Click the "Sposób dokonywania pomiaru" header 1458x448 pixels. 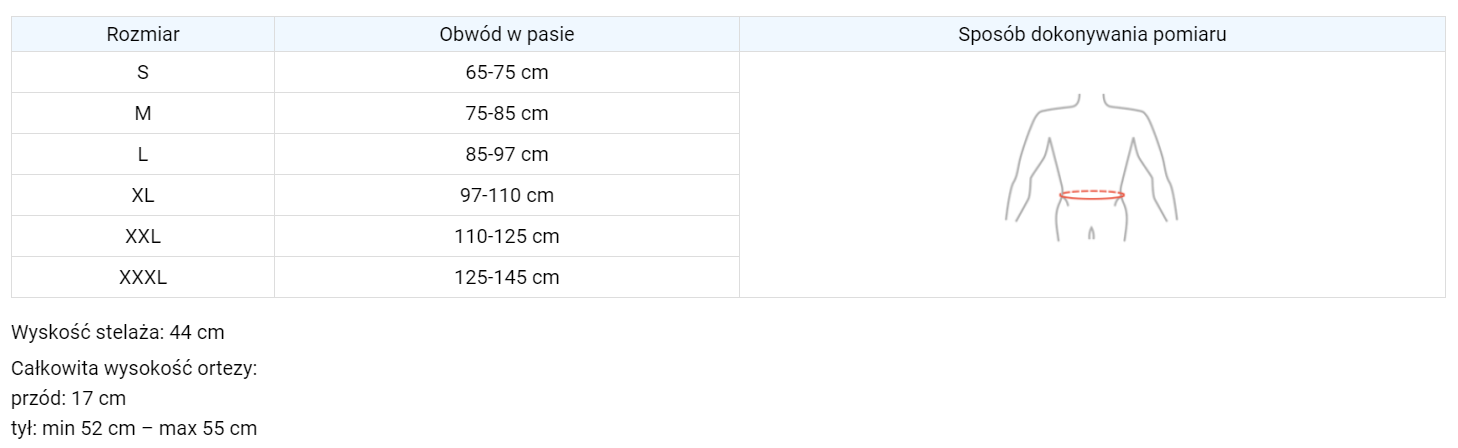(x=1092, y=35)
